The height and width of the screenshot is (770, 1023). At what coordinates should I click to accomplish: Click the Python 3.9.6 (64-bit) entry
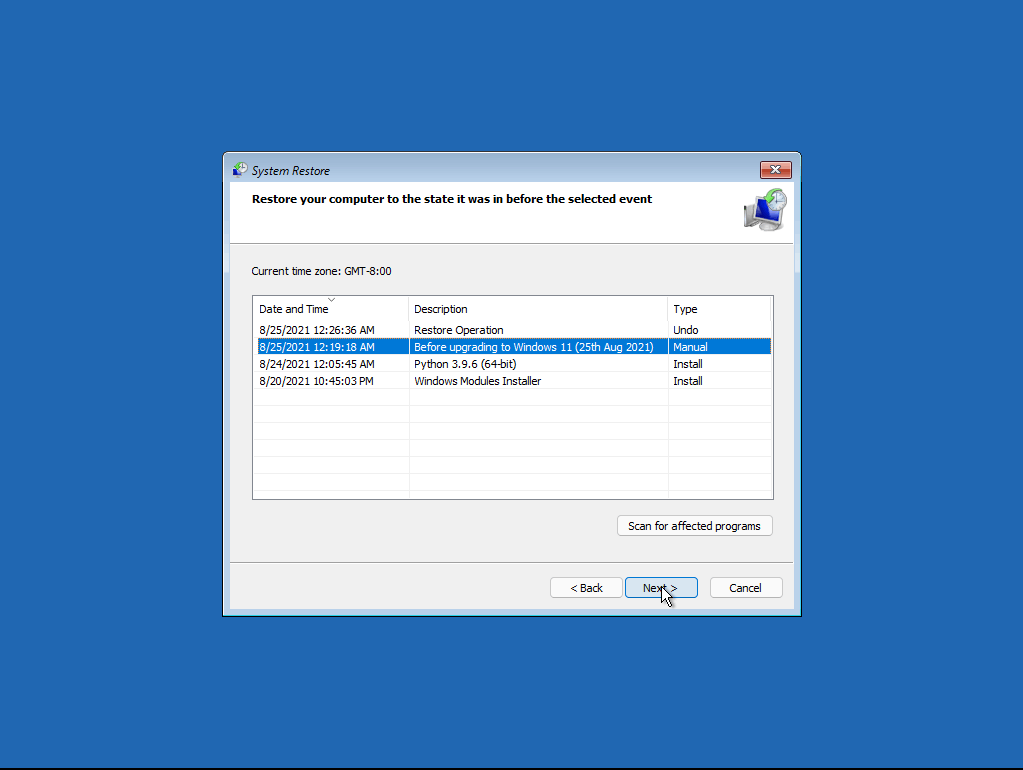tap(465, 364)
